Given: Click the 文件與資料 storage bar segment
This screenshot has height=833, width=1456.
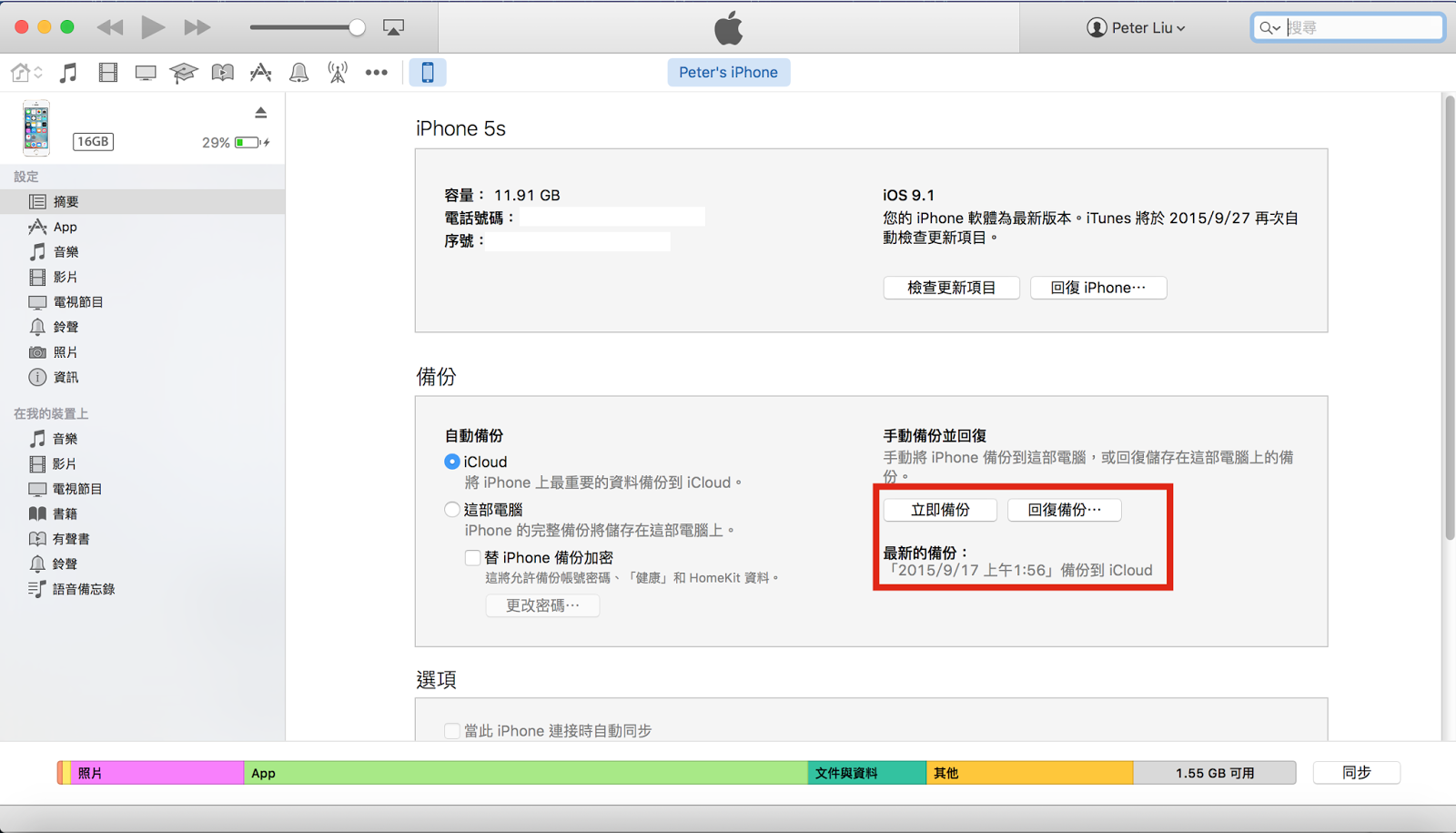Looking at the screenshot, I should click(x=867, y=773).
